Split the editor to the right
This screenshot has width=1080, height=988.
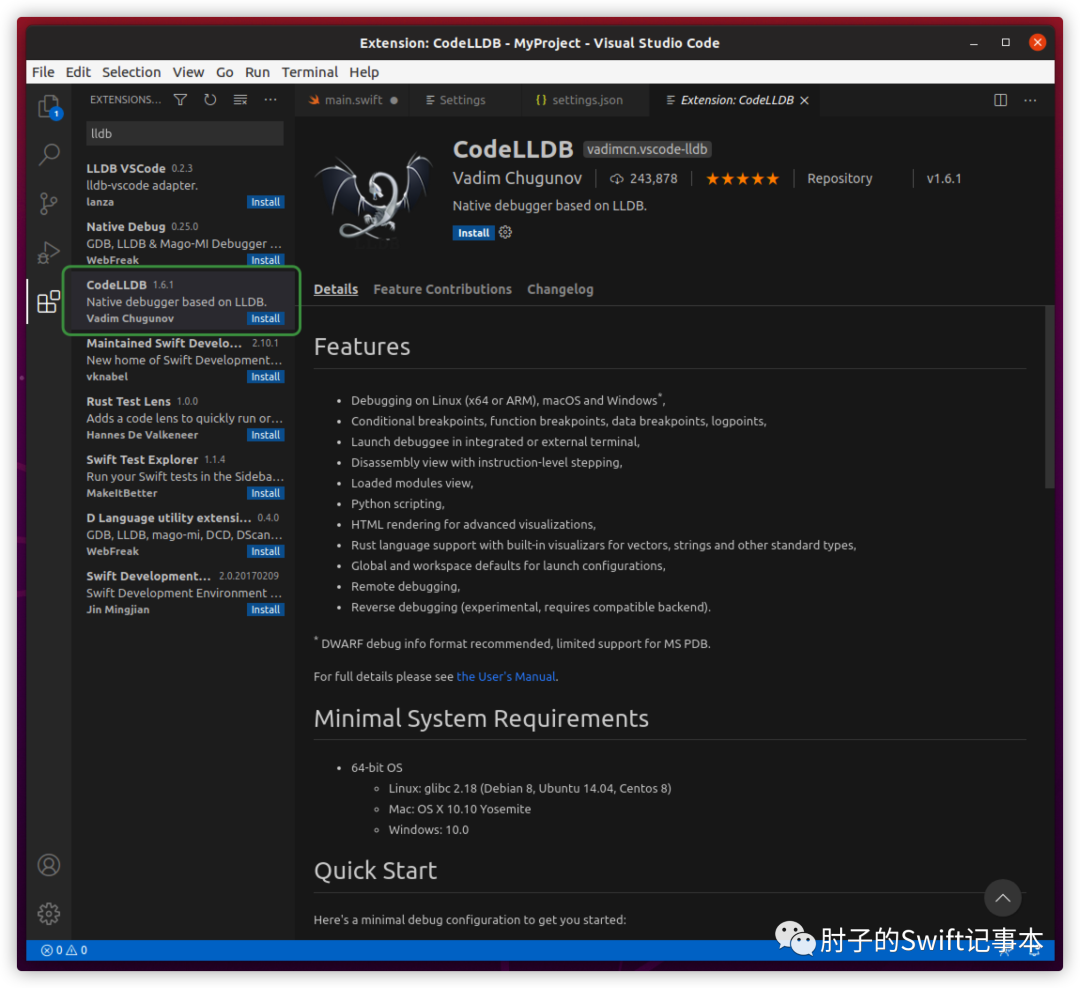[1001, 100]
